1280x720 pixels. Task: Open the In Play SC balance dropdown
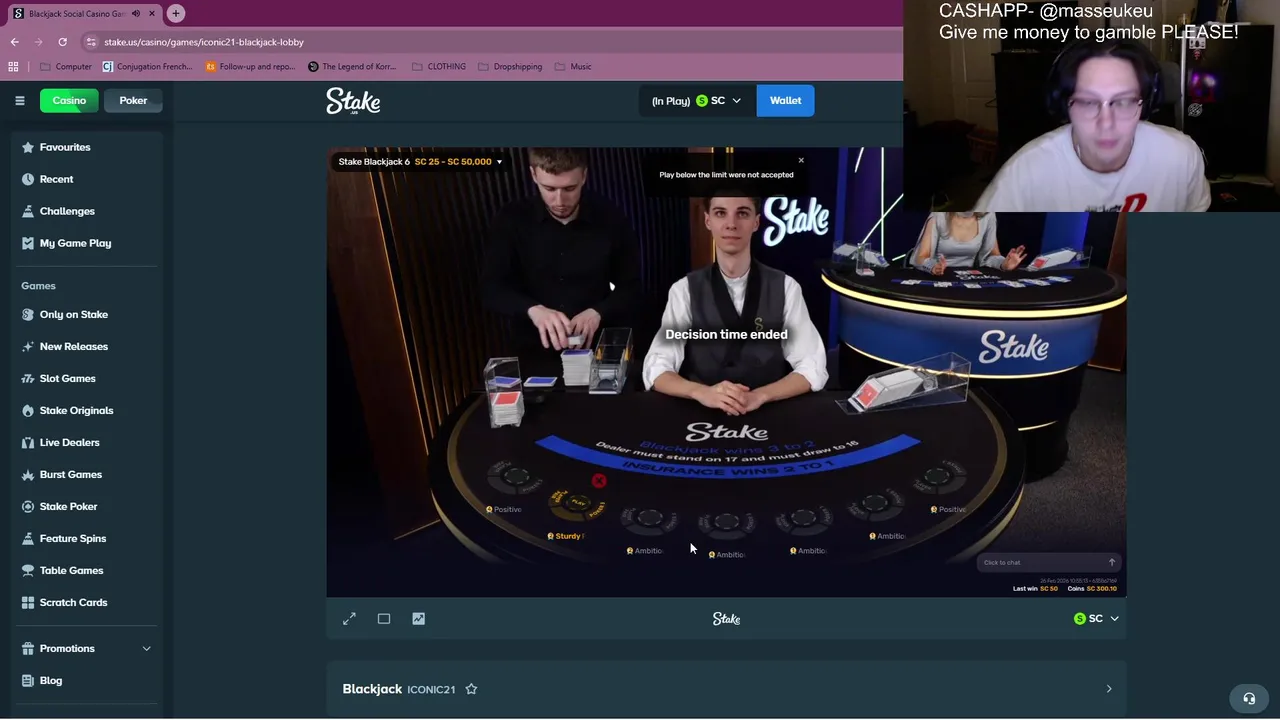[696, 101]
